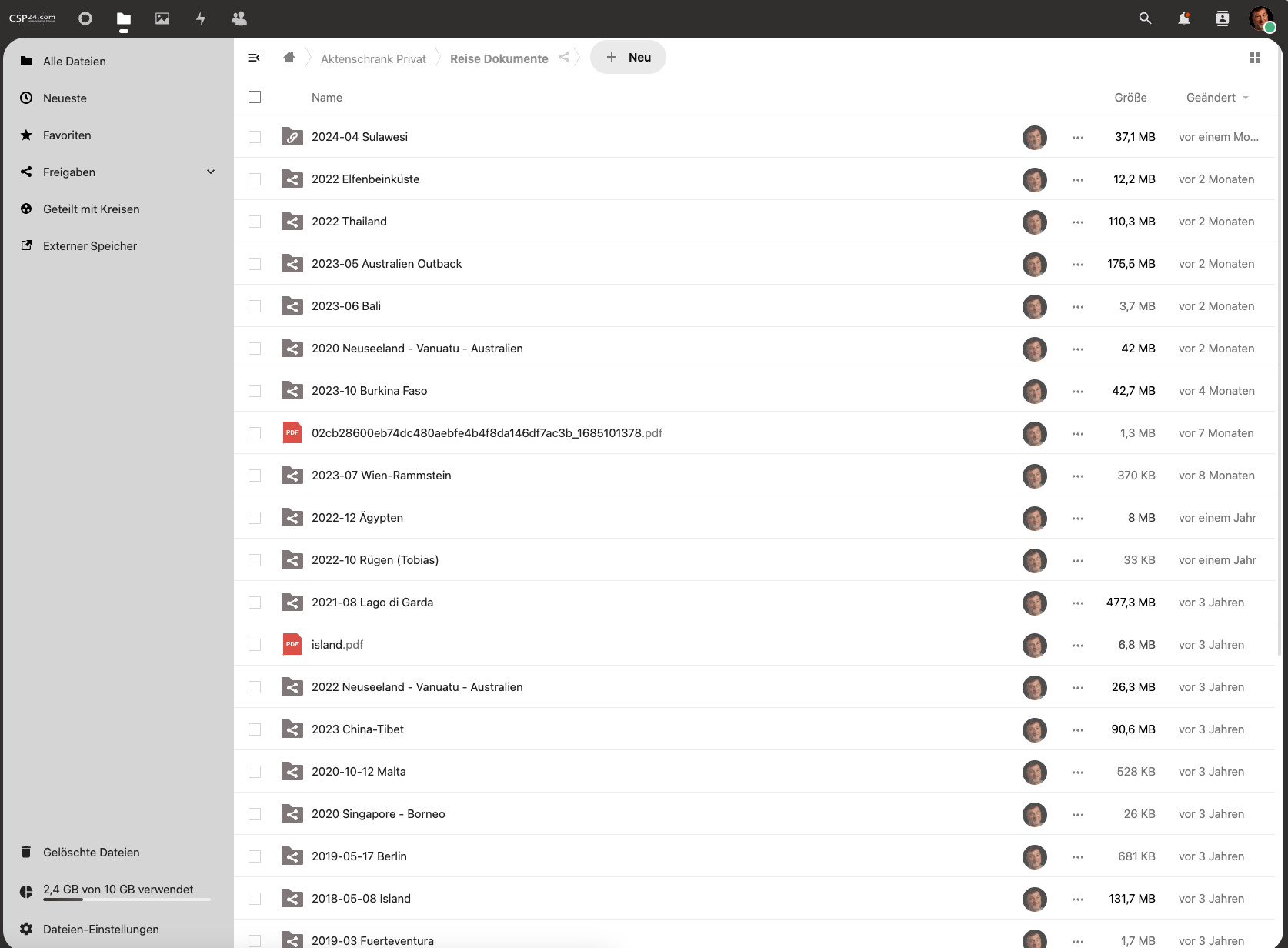The width and height of the screenshot is (1288, 948).
Task: Switch to grid view icon
Action: 1254,58
